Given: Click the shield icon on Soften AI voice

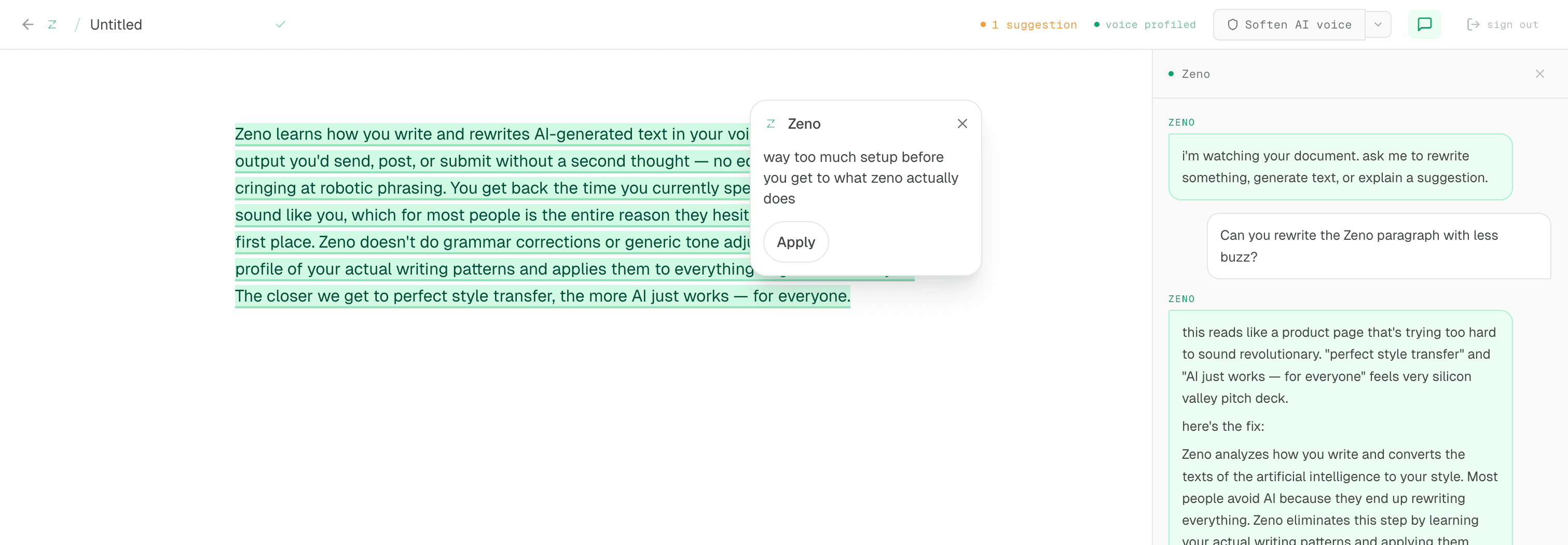Looking at the screenshot, I should pyautogui.click(x=1233, y=24).
